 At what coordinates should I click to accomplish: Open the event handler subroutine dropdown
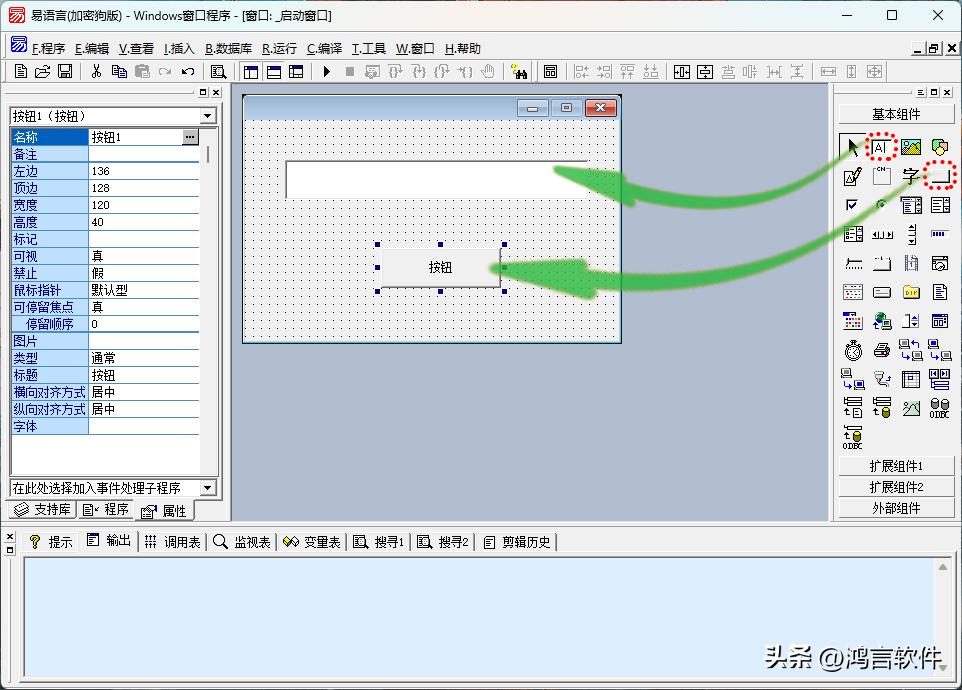click(x=208, y=488)
